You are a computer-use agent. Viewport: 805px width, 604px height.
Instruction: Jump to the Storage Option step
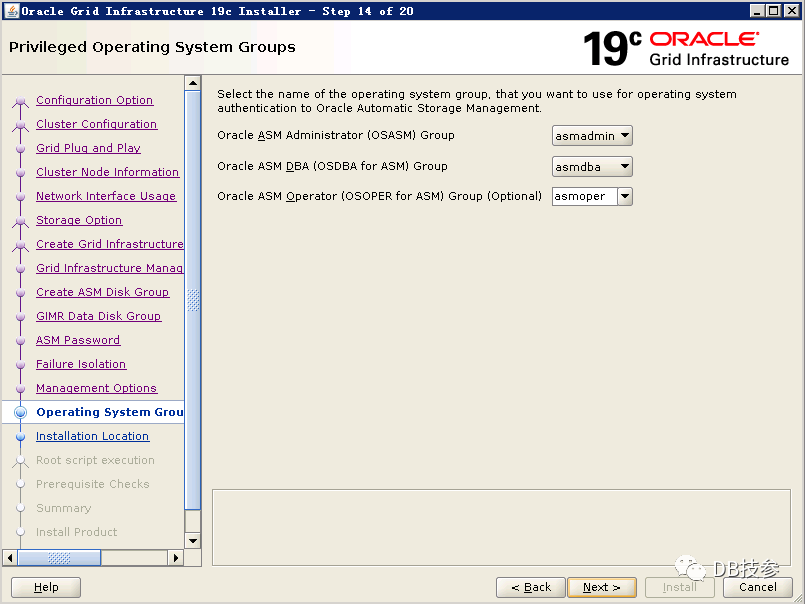(x=79, y=220)
